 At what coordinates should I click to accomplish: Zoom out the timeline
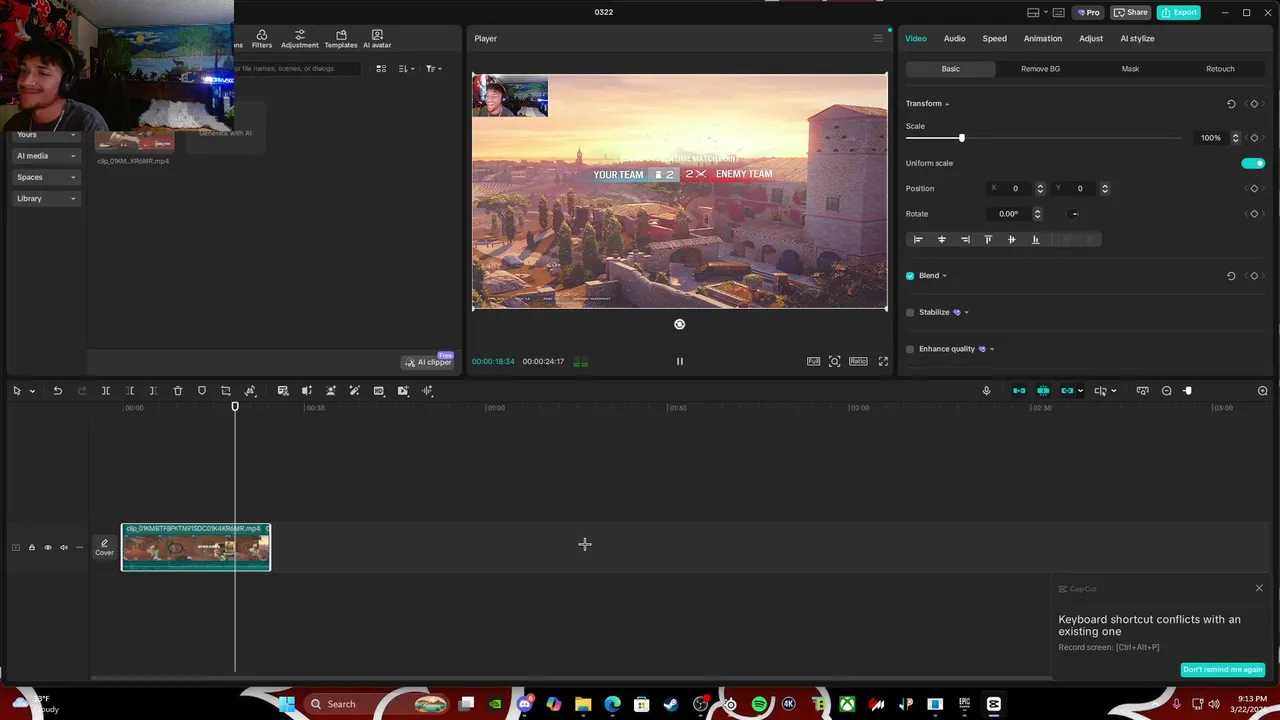tap(1167, 391)
